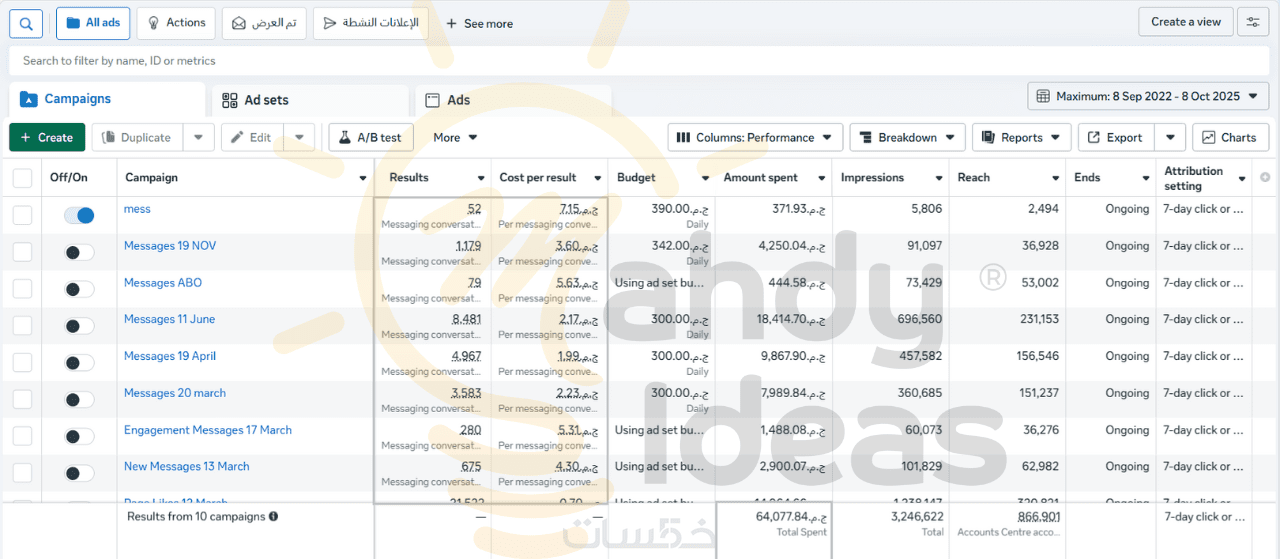Tick the checkbox for Messages 11 June
Image resolution: width=1280 pixels, height=560 pixels.
(x=22, y=326)
